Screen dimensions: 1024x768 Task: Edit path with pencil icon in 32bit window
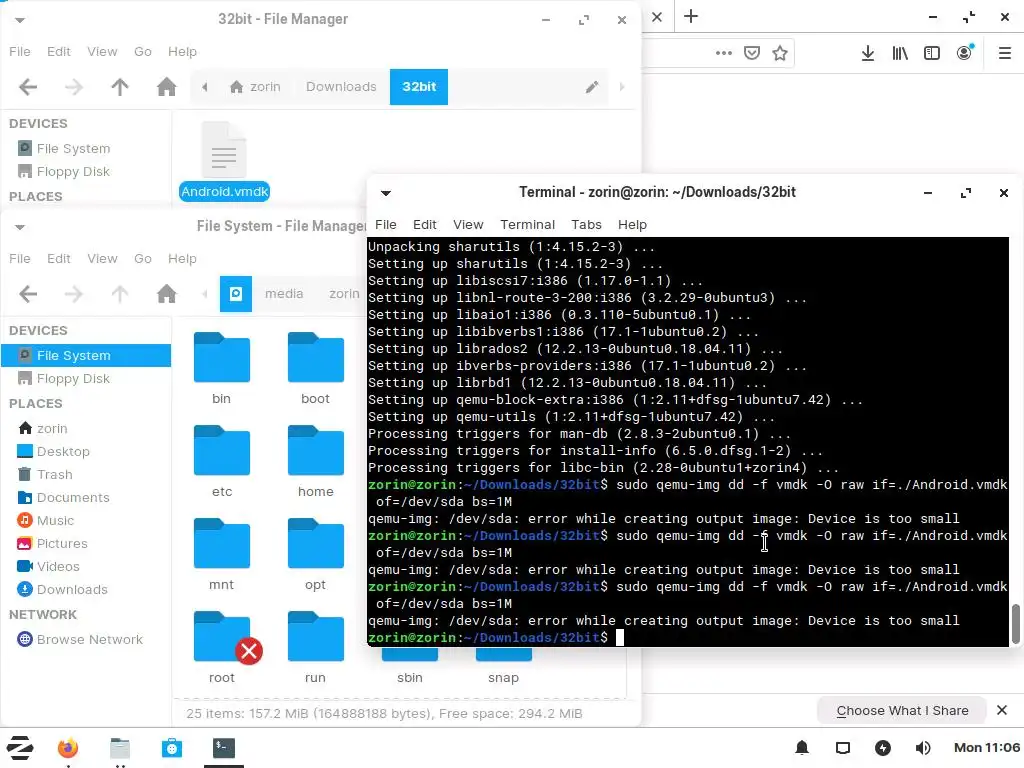[592, 87]
